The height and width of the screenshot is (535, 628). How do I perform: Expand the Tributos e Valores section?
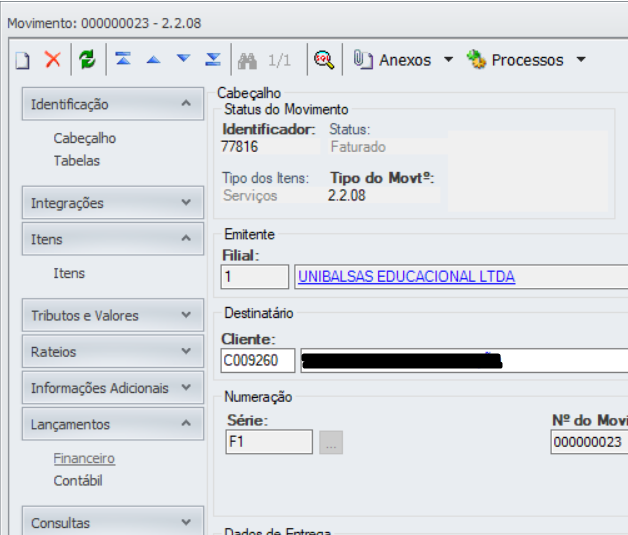(185, 315)
